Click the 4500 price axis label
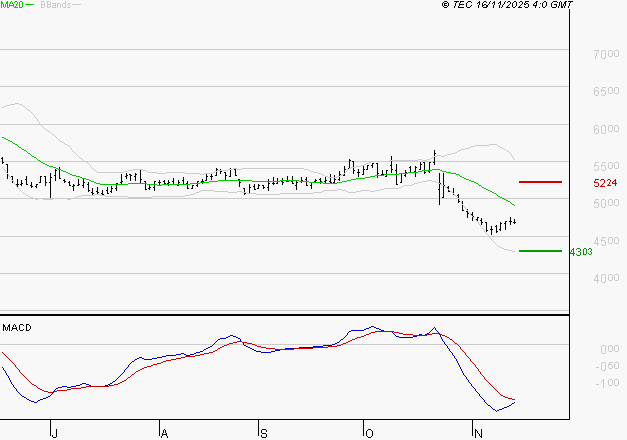 coord(606,241)
